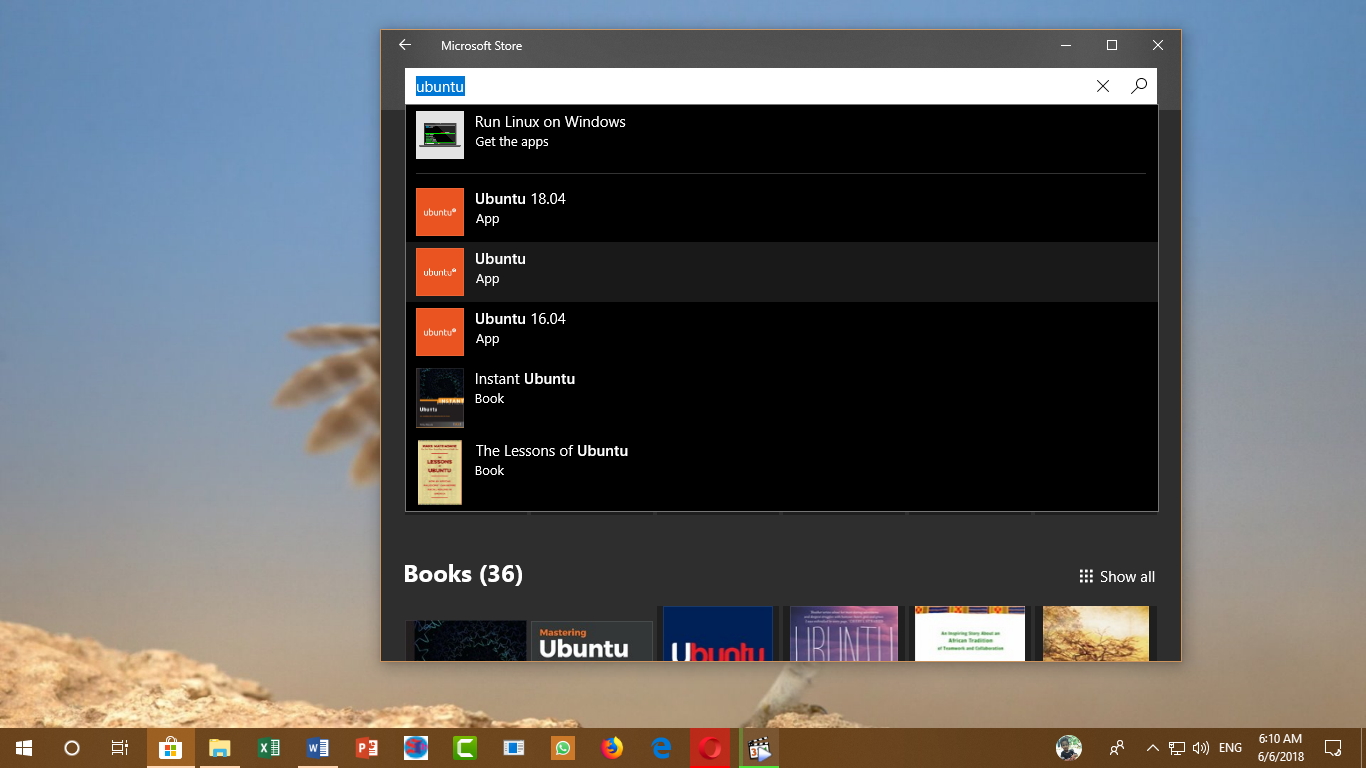Show all 36 Ubuntu books
The height and width of the screenshot is (768, 1366).
pyautogui.click(x=1127, y=576)
